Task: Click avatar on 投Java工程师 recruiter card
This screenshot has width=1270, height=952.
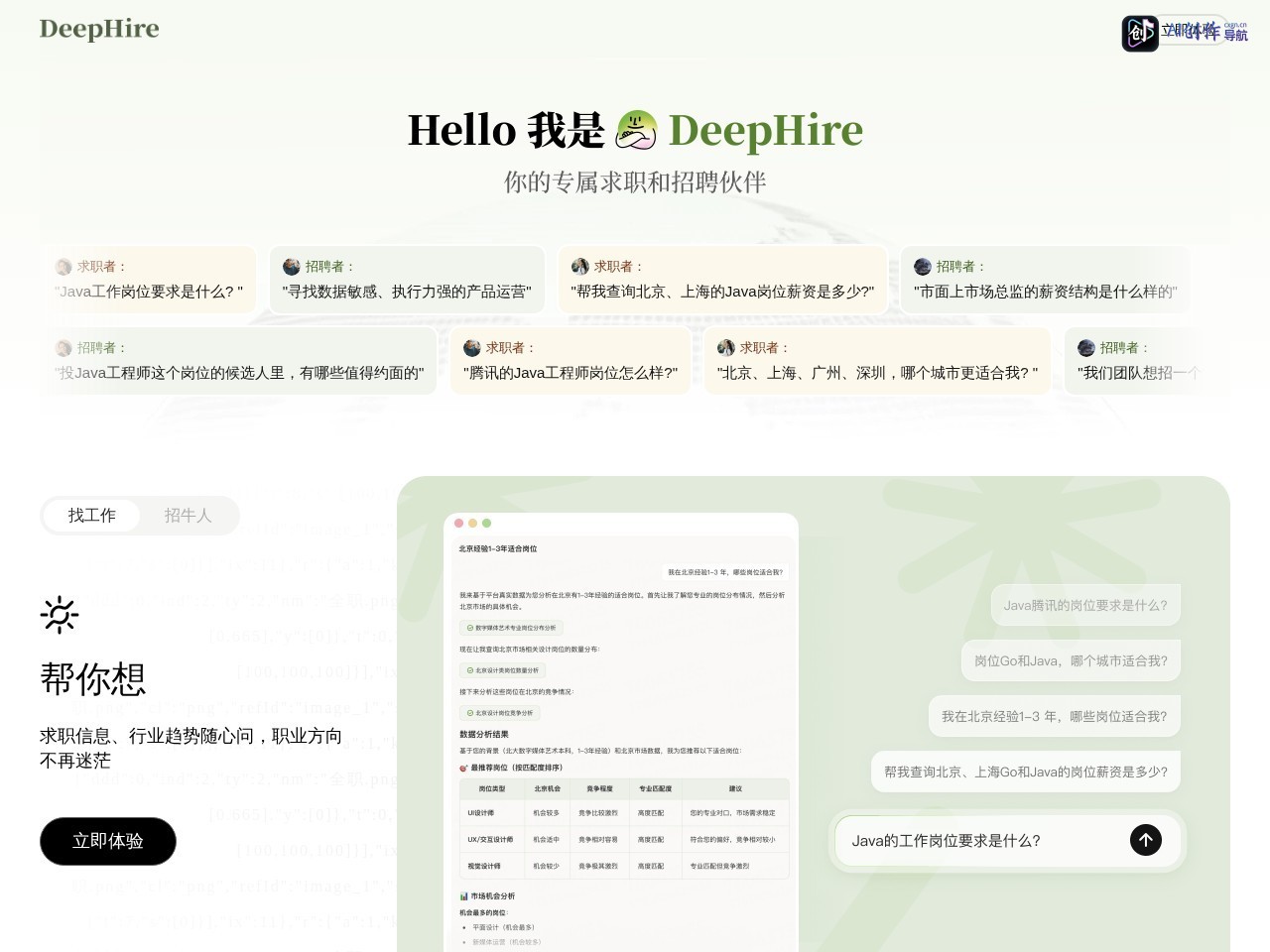Action: pyautogui.click(x=63, y=348)
